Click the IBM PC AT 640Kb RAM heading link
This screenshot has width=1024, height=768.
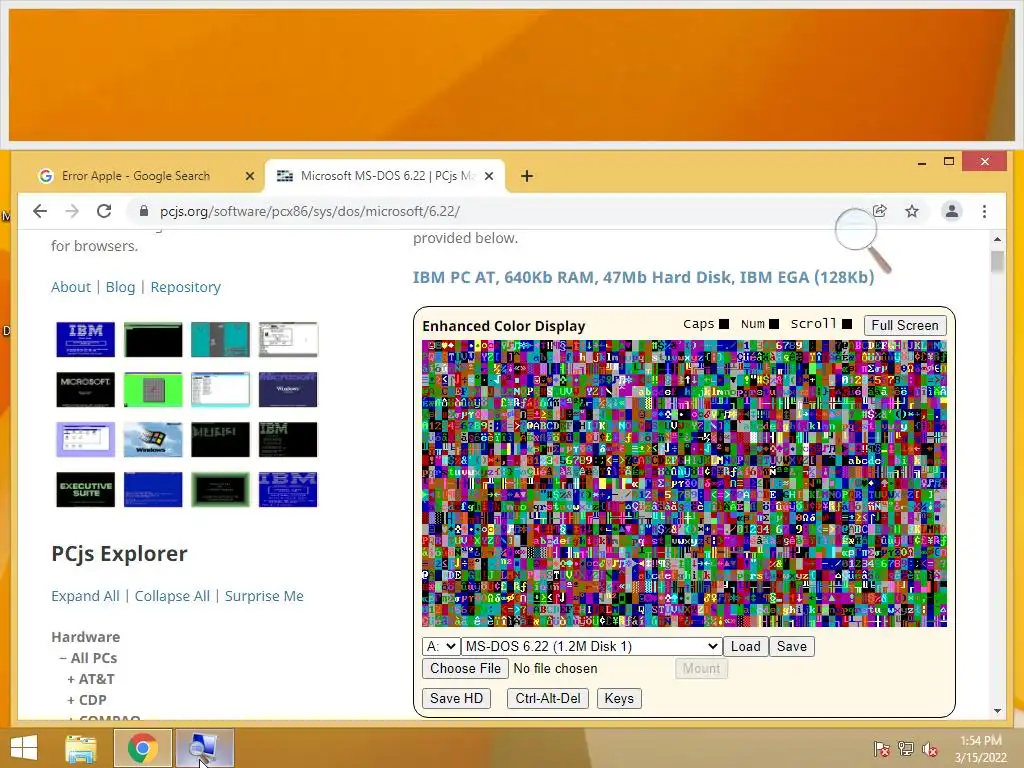[x=643, y=278]
